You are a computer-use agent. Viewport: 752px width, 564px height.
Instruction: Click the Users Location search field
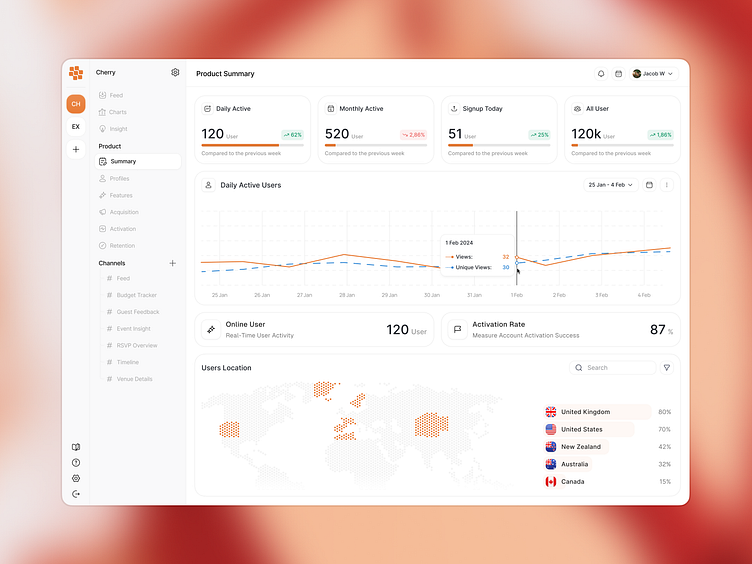(613, 368)
